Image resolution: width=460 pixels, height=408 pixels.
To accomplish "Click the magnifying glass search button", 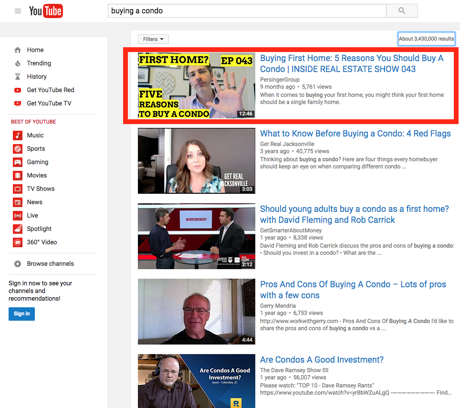I will [x=402, y=11].
